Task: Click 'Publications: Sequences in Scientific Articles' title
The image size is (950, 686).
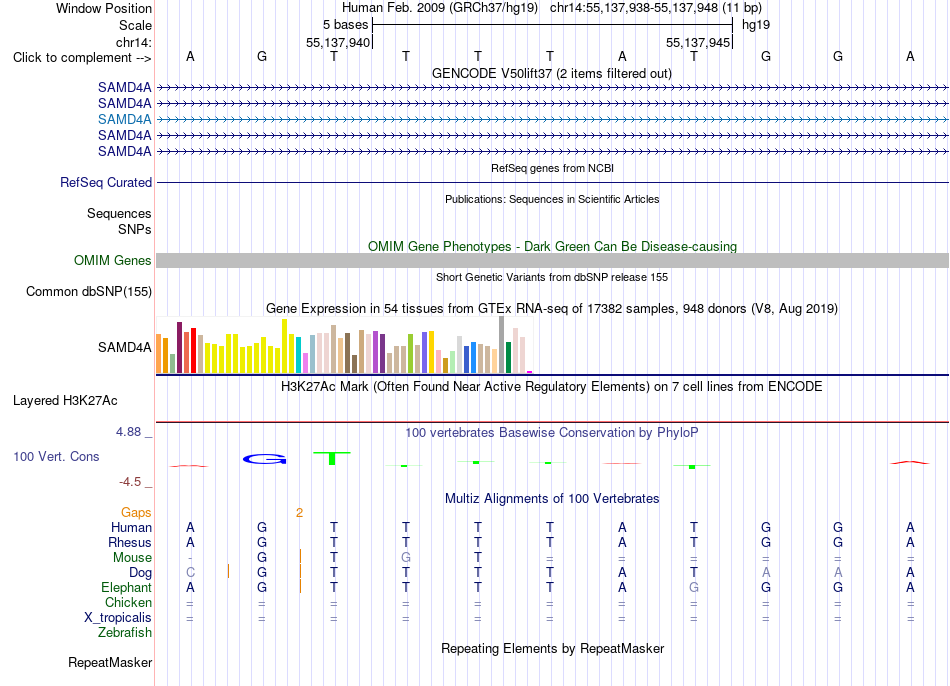Action: point(552,199)
